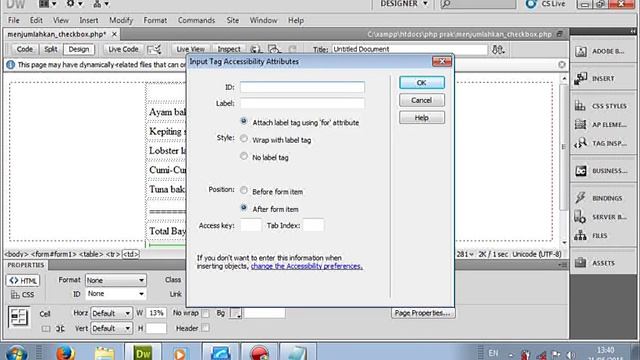Viewport: 640px width, 360px height.
Task: Open the layout dropdown in application bar
Action: (x=48, y=4)
